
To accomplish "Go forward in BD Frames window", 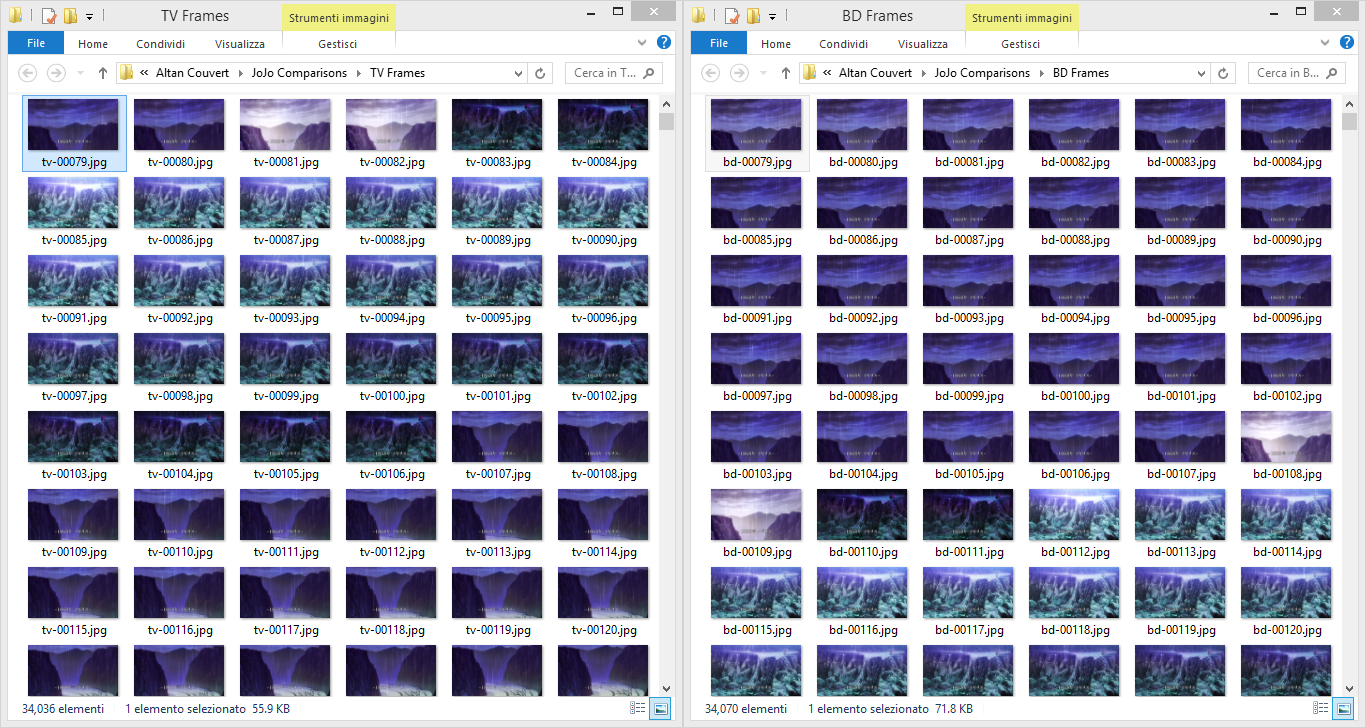I will 739,73.
